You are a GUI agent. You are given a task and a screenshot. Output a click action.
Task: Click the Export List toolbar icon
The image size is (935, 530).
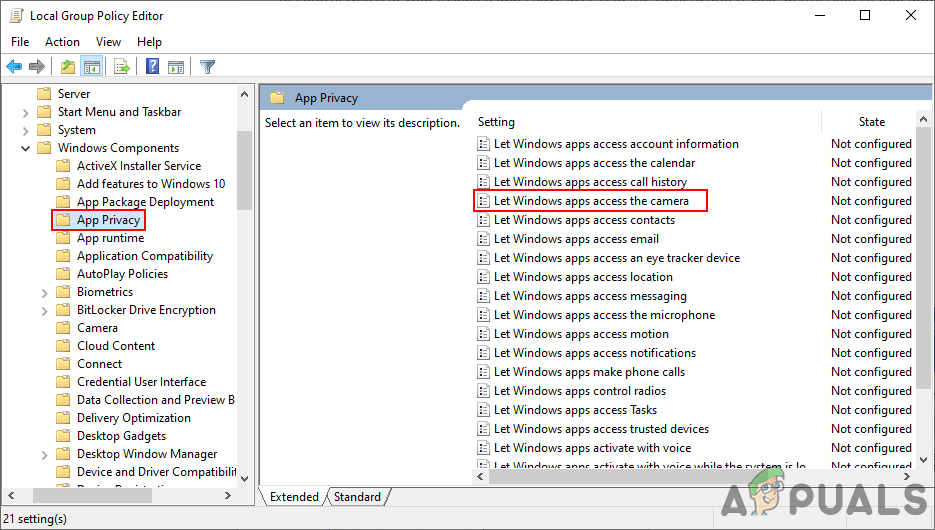[x=122, y=67]
